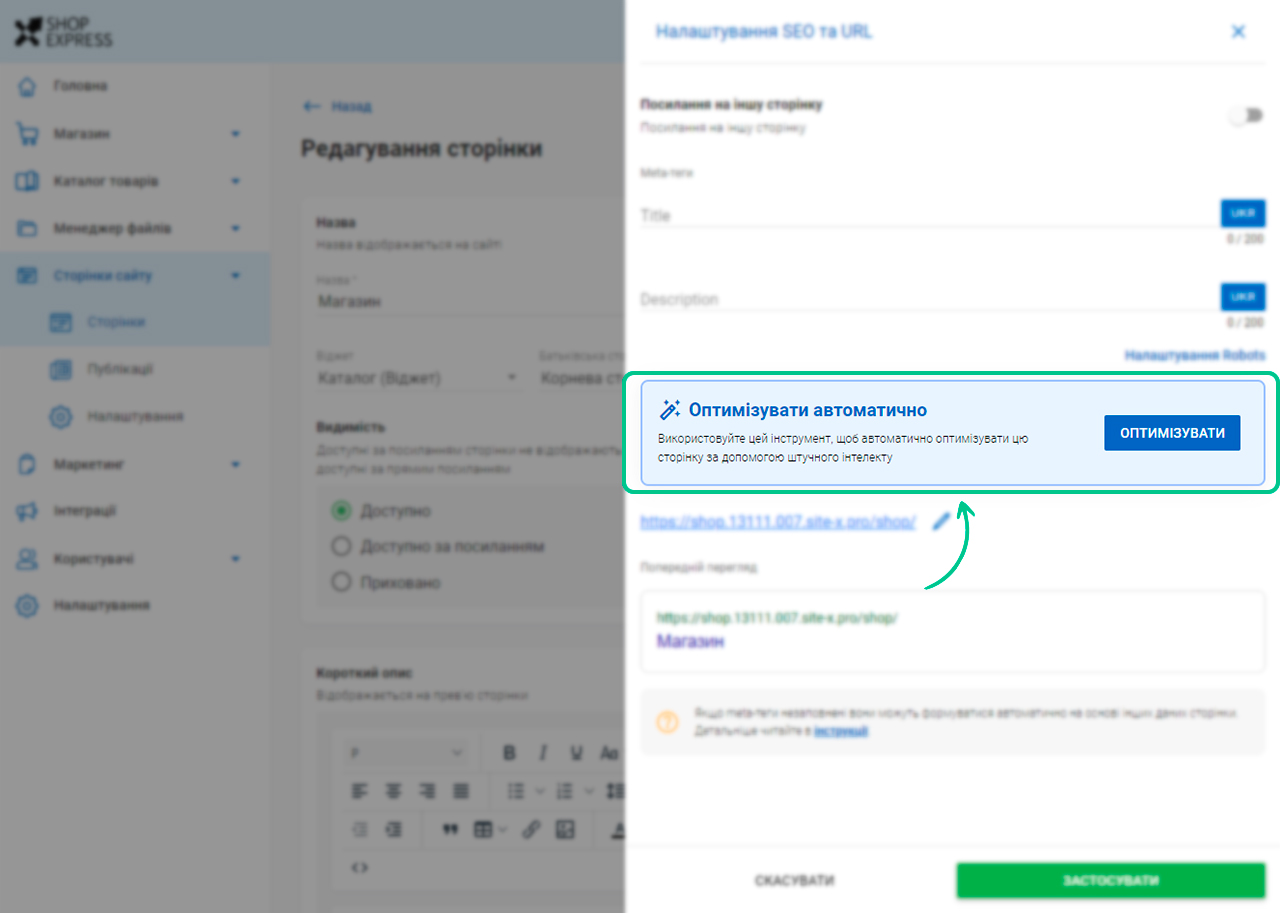Insert media using image icon in editor
1280x913 pixels.
pyautogui.click(x=565, y=829)
